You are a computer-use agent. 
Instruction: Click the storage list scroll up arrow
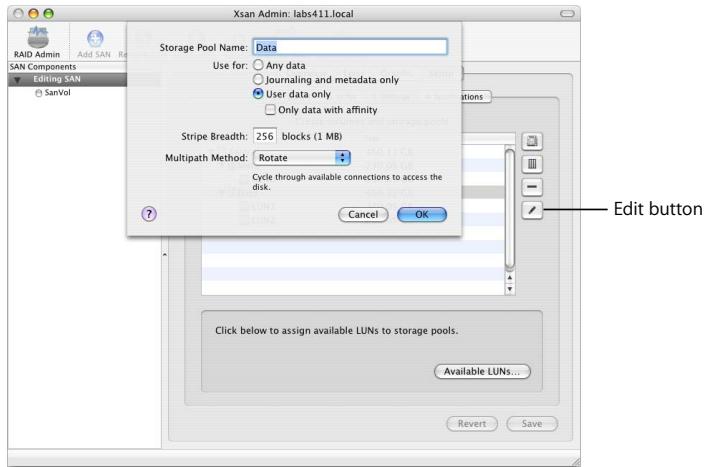click(510, 278)
